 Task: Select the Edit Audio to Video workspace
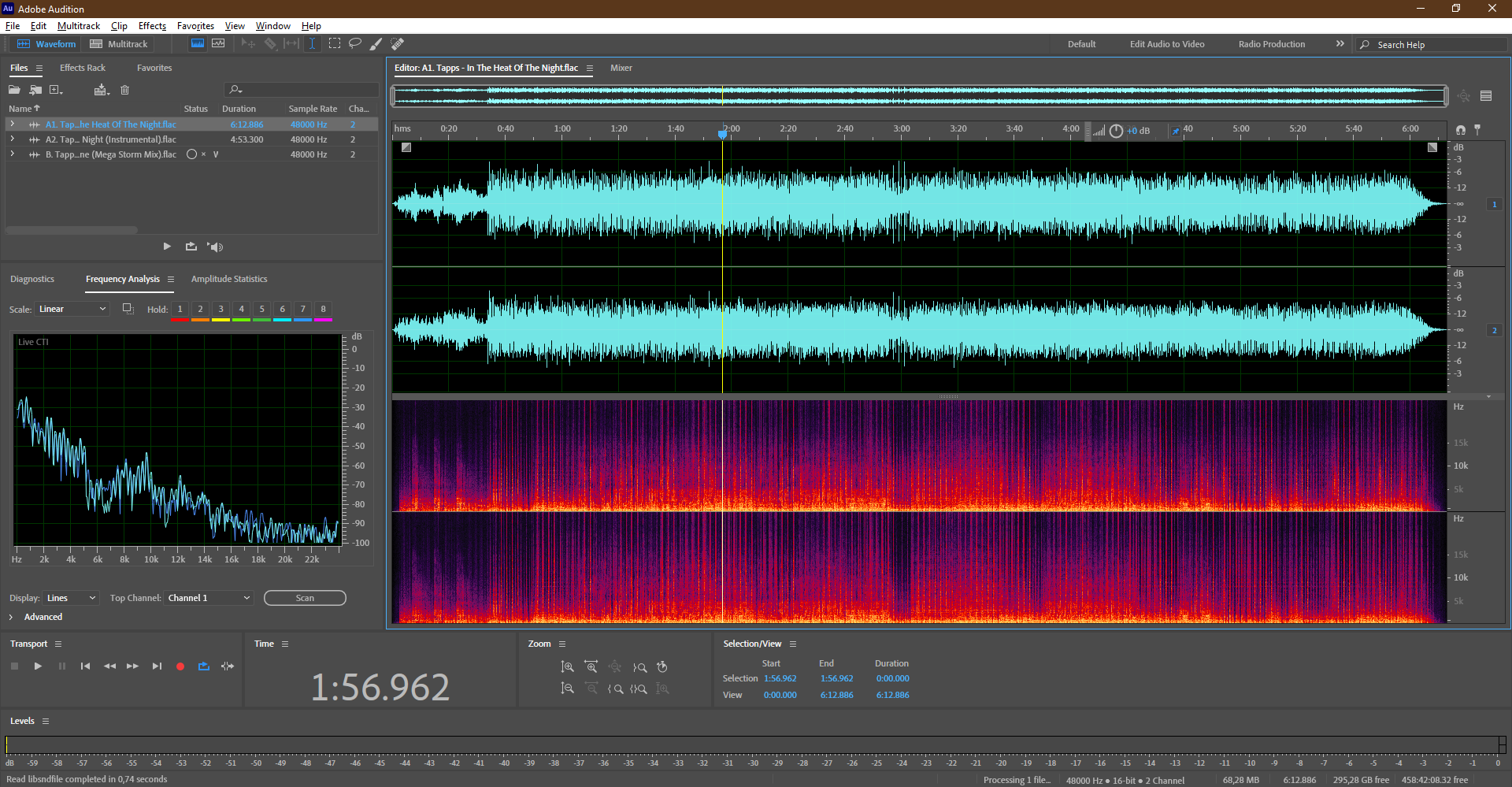[1167, 44]
